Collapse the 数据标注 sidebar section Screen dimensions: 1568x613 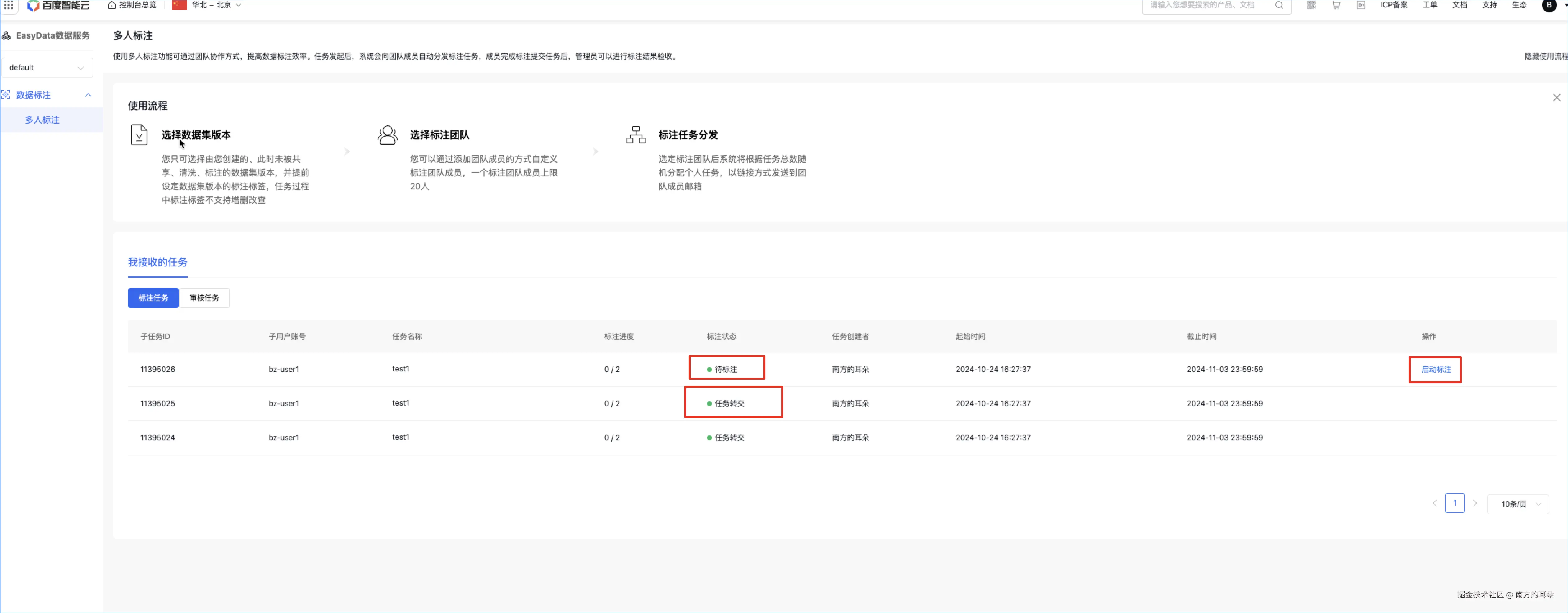[x=88, y=95]
